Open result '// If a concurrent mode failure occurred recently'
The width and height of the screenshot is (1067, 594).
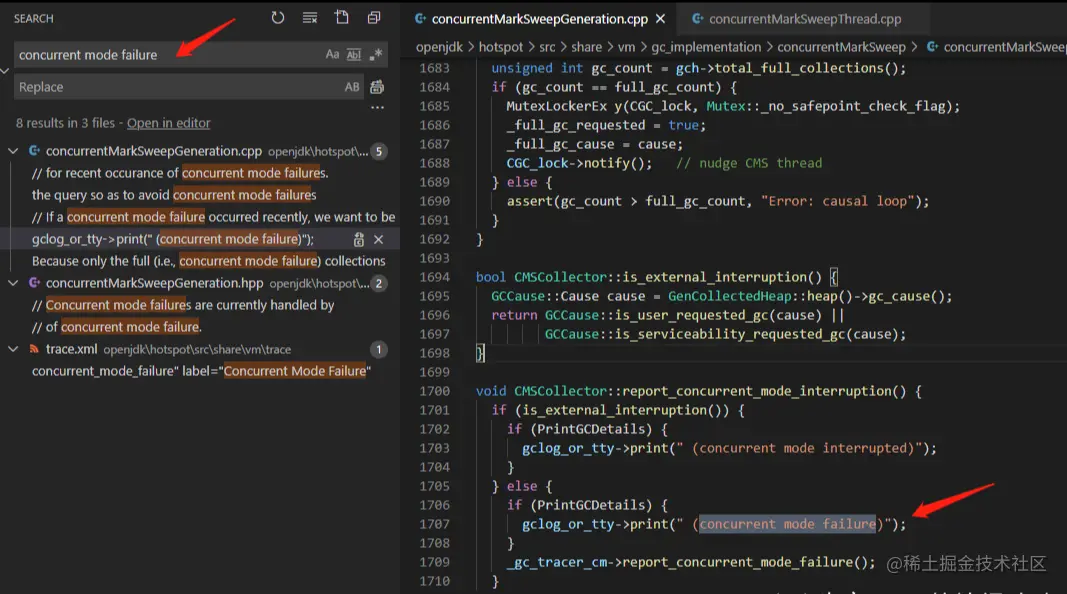coord(213,217)
